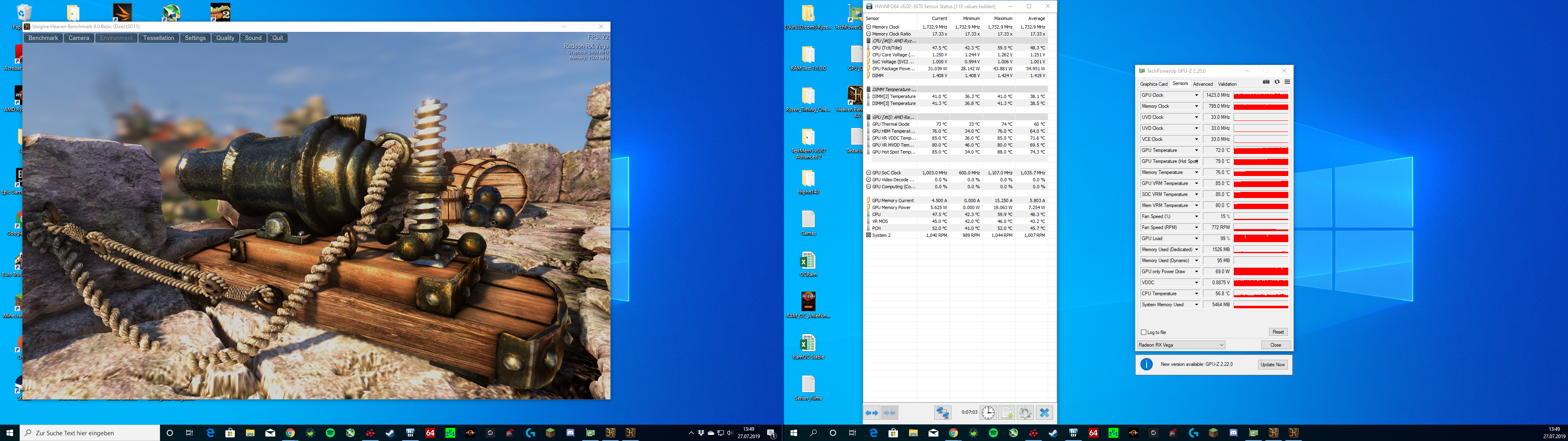Toggle the Sound button in Heaven
Image resolution: width=1568 pixels, height=441 pixels.
[253, 38]
